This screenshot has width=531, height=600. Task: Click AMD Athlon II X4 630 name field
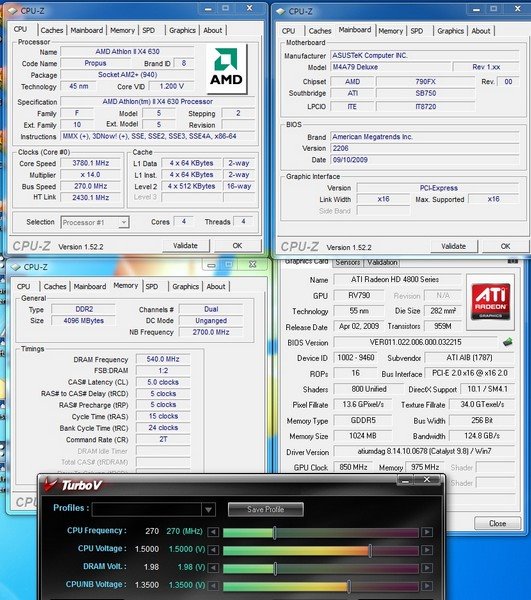tap(127, 51)
